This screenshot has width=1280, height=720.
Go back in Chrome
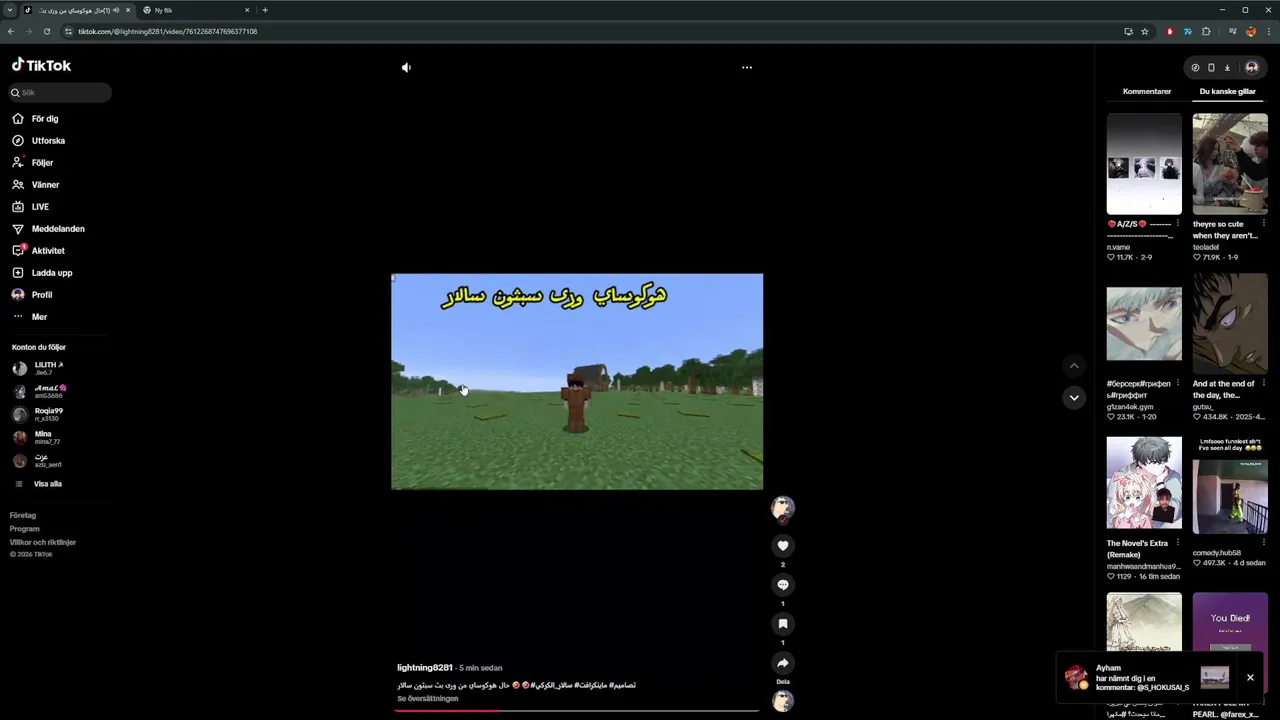[11, 31]
